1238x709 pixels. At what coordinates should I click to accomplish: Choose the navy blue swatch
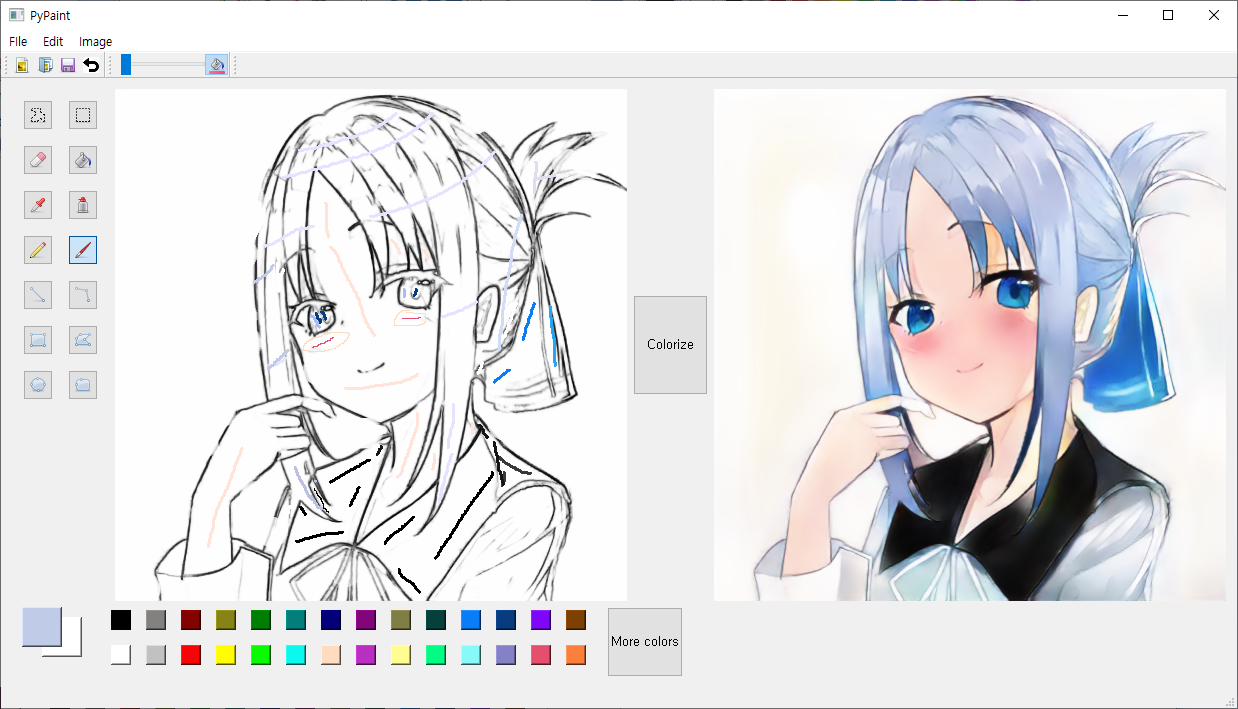click(x=331, y=620)
